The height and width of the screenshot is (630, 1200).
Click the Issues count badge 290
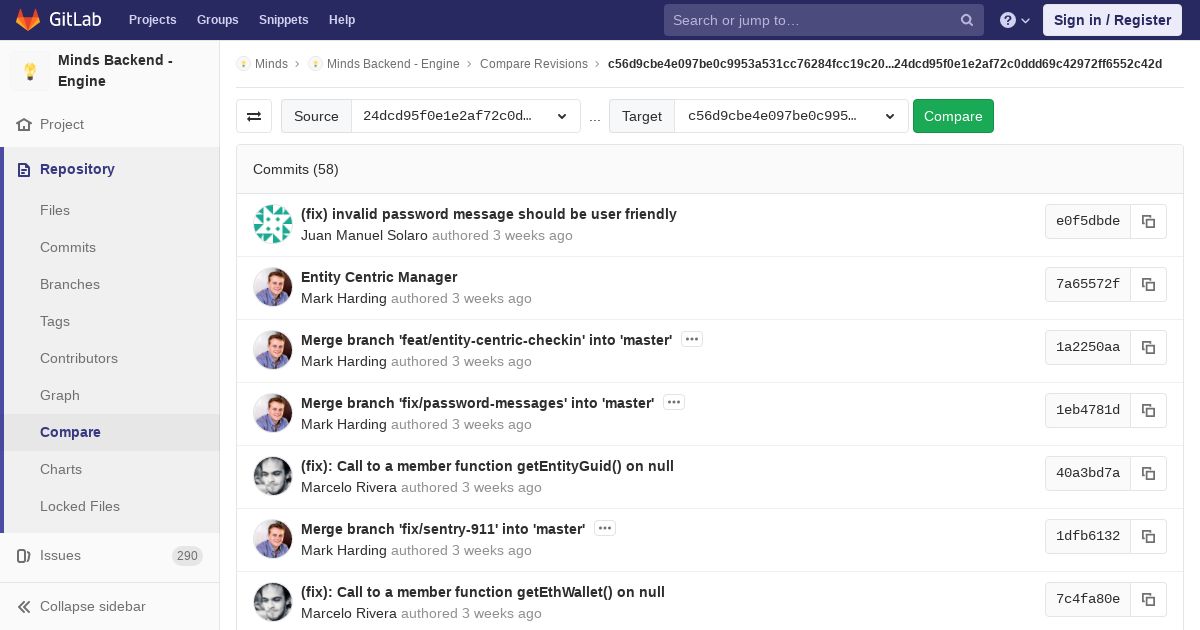(x=187, y=556)
